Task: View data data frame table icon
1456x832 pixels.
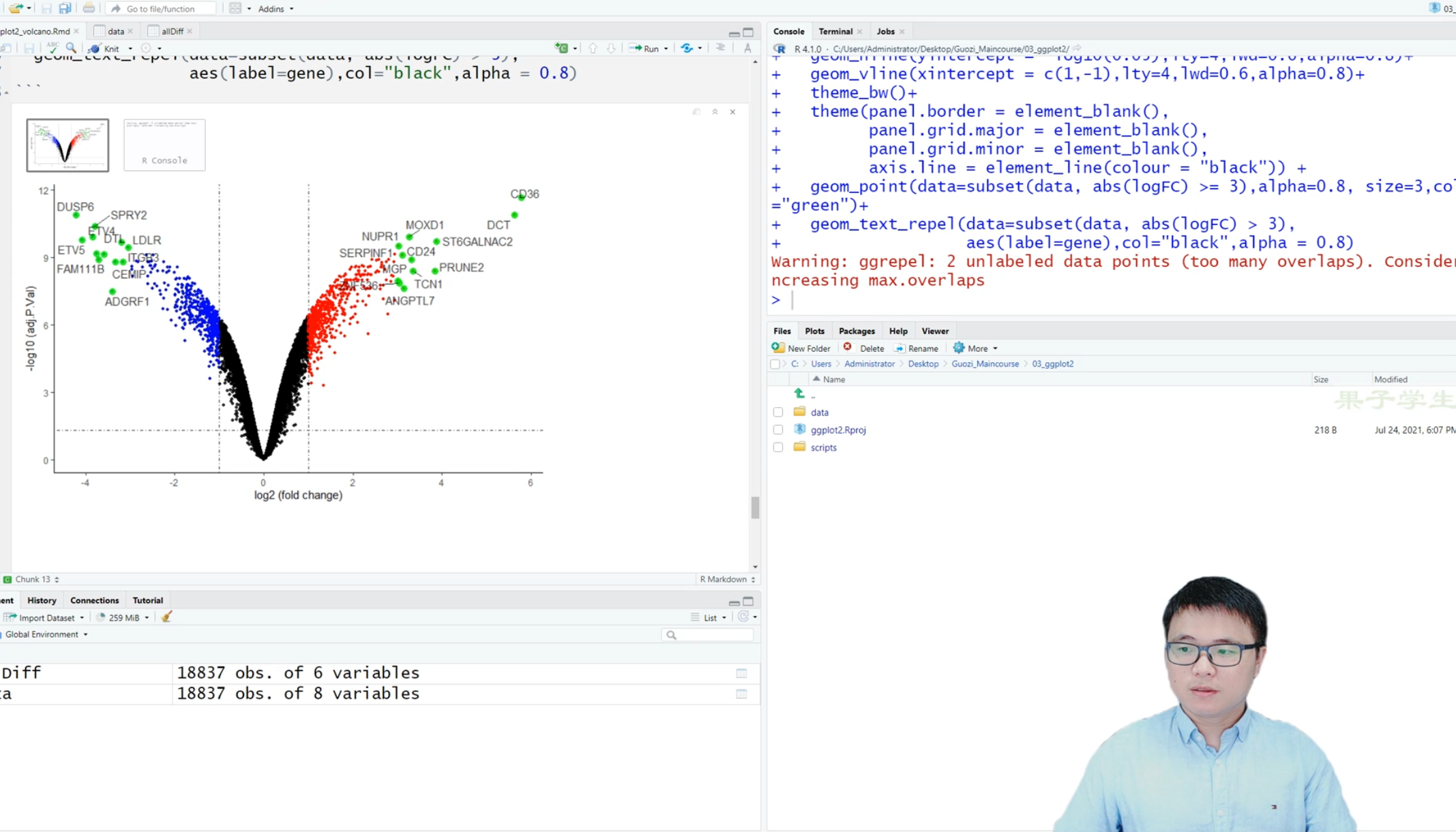Action: click(x=741, y=694)
